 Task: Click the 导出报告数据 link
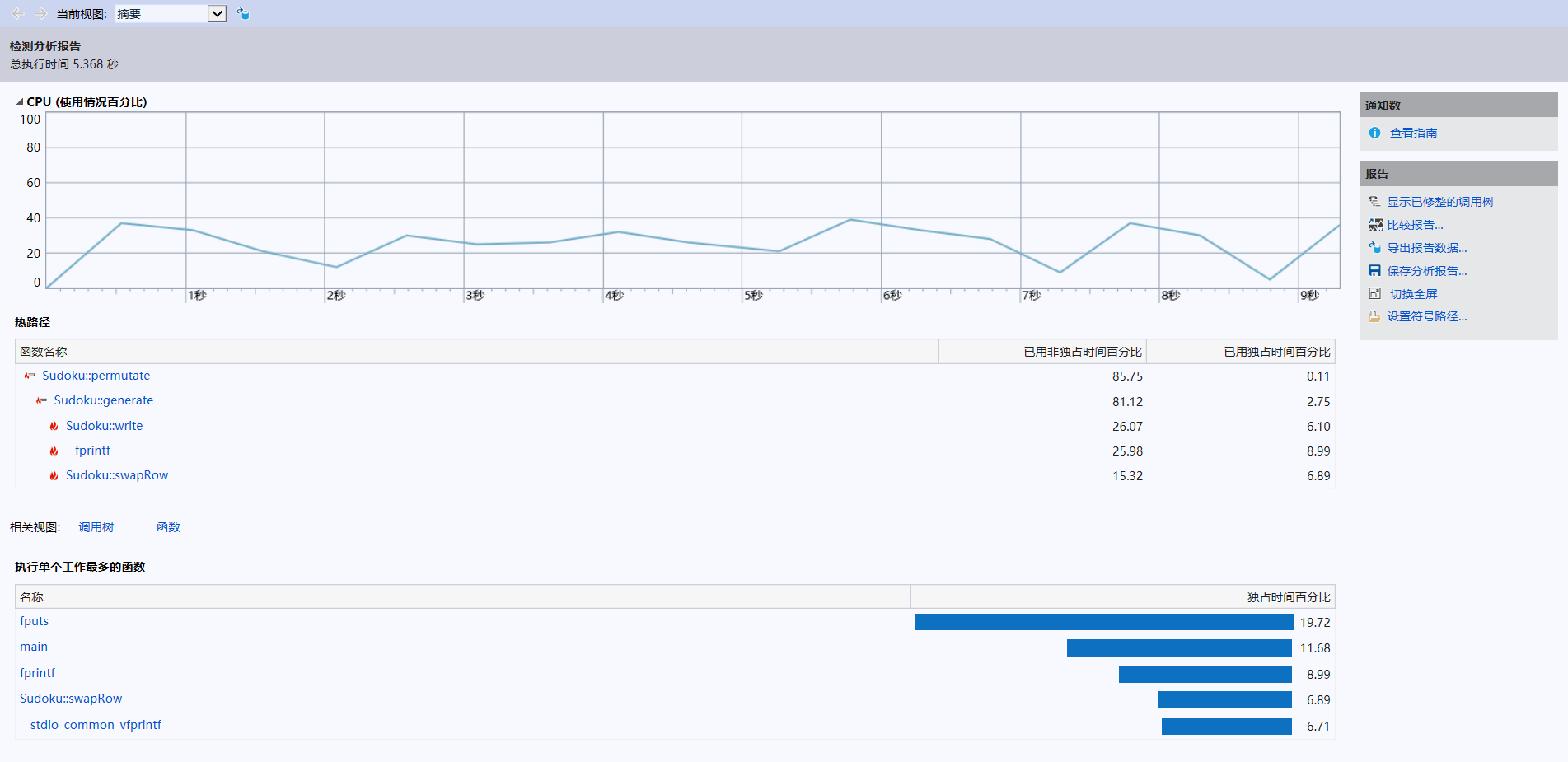1426,248
